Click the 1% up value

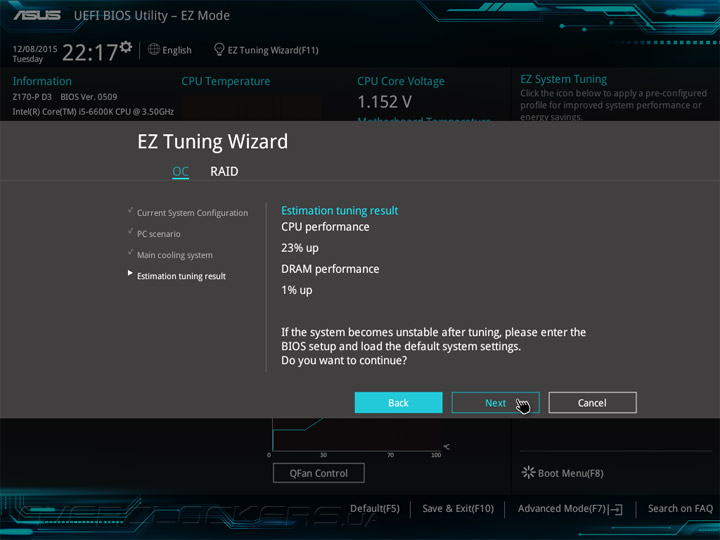tap(297, 290)
